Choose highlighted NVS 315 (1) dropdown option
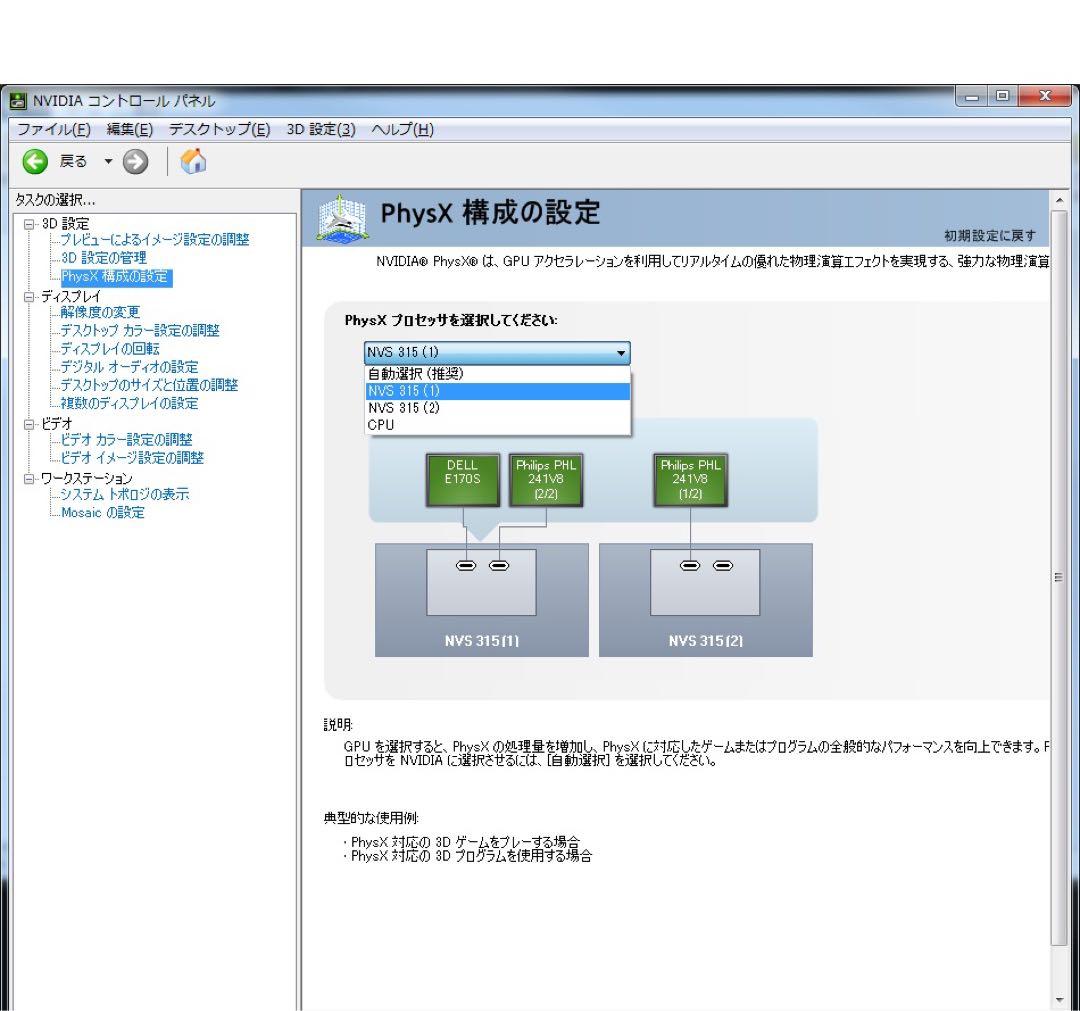The height and width of the screenshot is (1011, 1080). tap(497, 391)
